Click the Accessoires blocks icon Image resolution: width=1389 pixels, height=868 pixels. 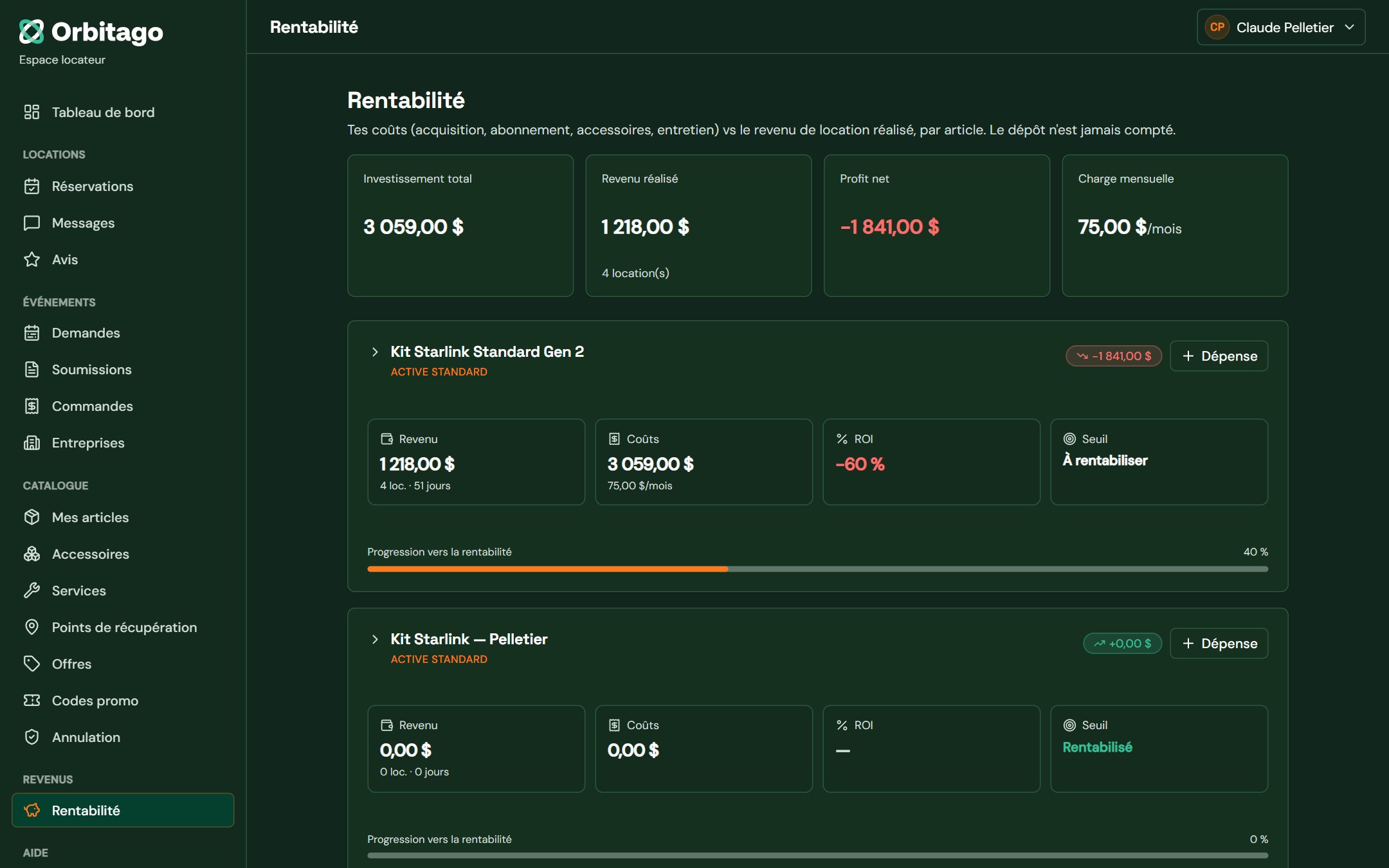pyautogui.click(x=32, y=554)
